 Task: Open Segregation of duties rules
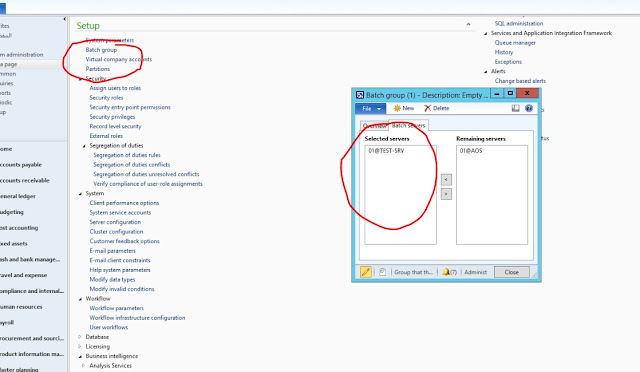tap(127, 155)
